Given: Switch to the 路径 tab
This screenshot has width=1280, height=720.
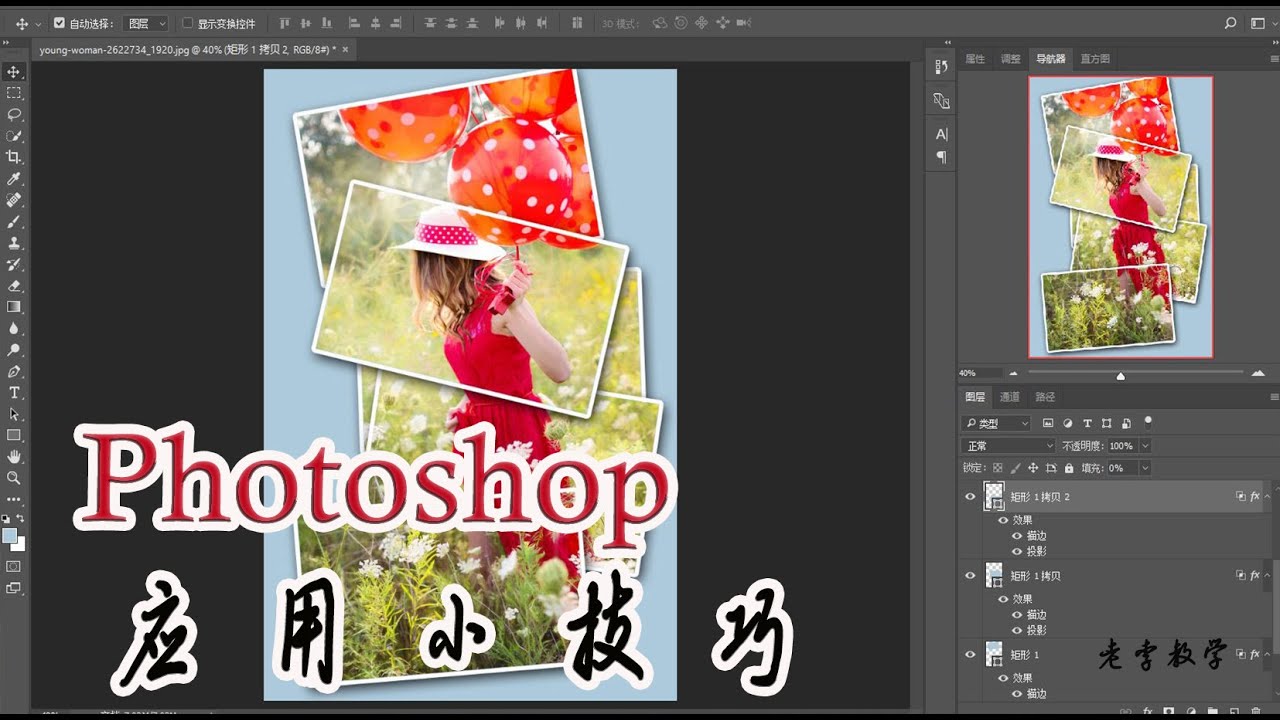Looking at the screenshot, I should click(x=1045, y=397).
